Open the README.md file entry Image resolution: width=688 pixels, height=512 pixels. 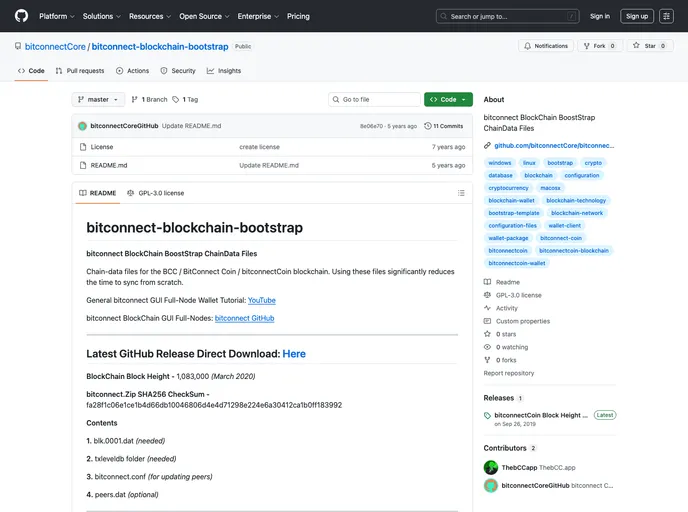(x=109, y=165)
